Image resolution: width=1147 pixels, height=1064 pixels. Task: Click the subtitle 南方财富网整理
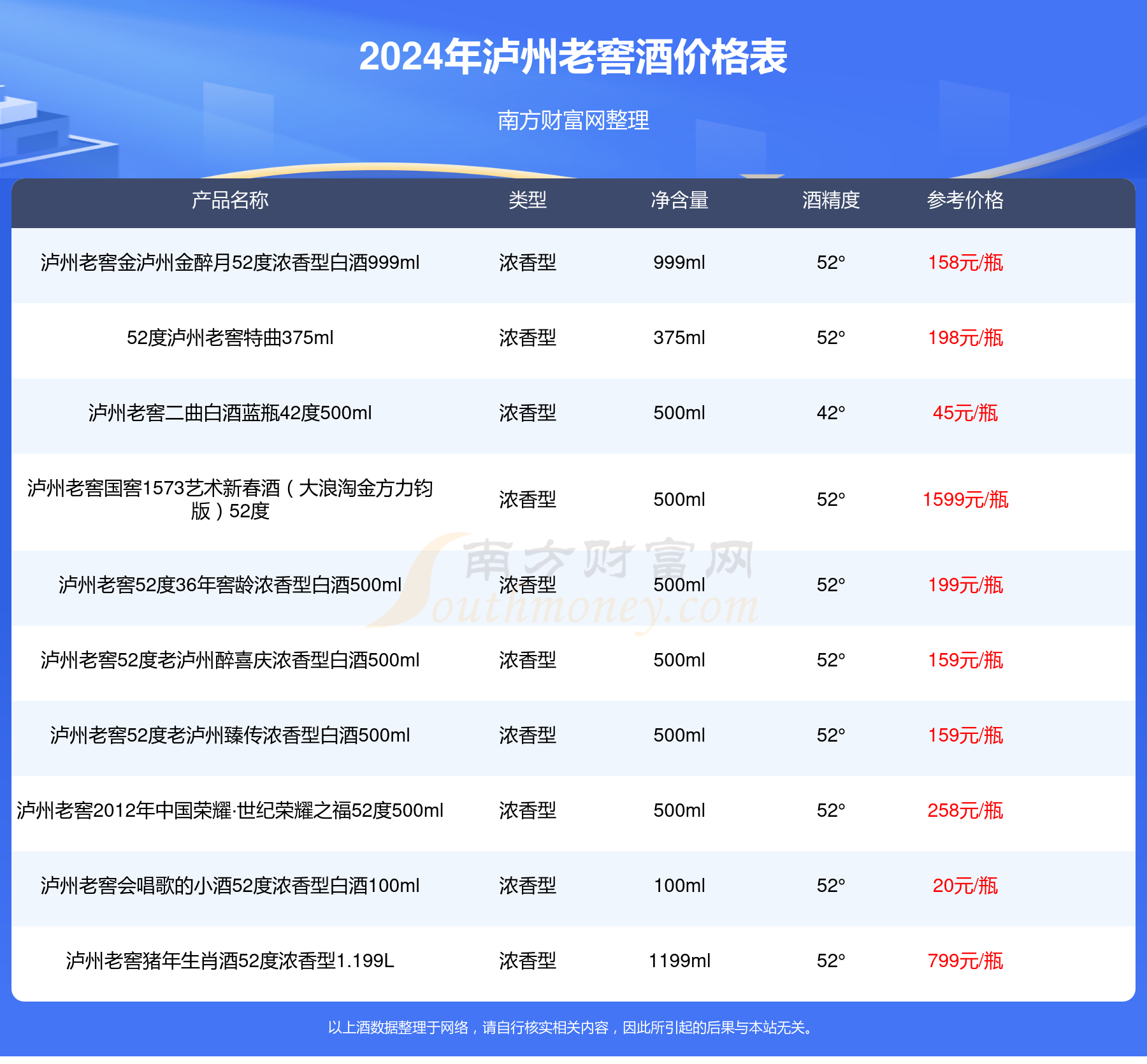coord(573,120)
